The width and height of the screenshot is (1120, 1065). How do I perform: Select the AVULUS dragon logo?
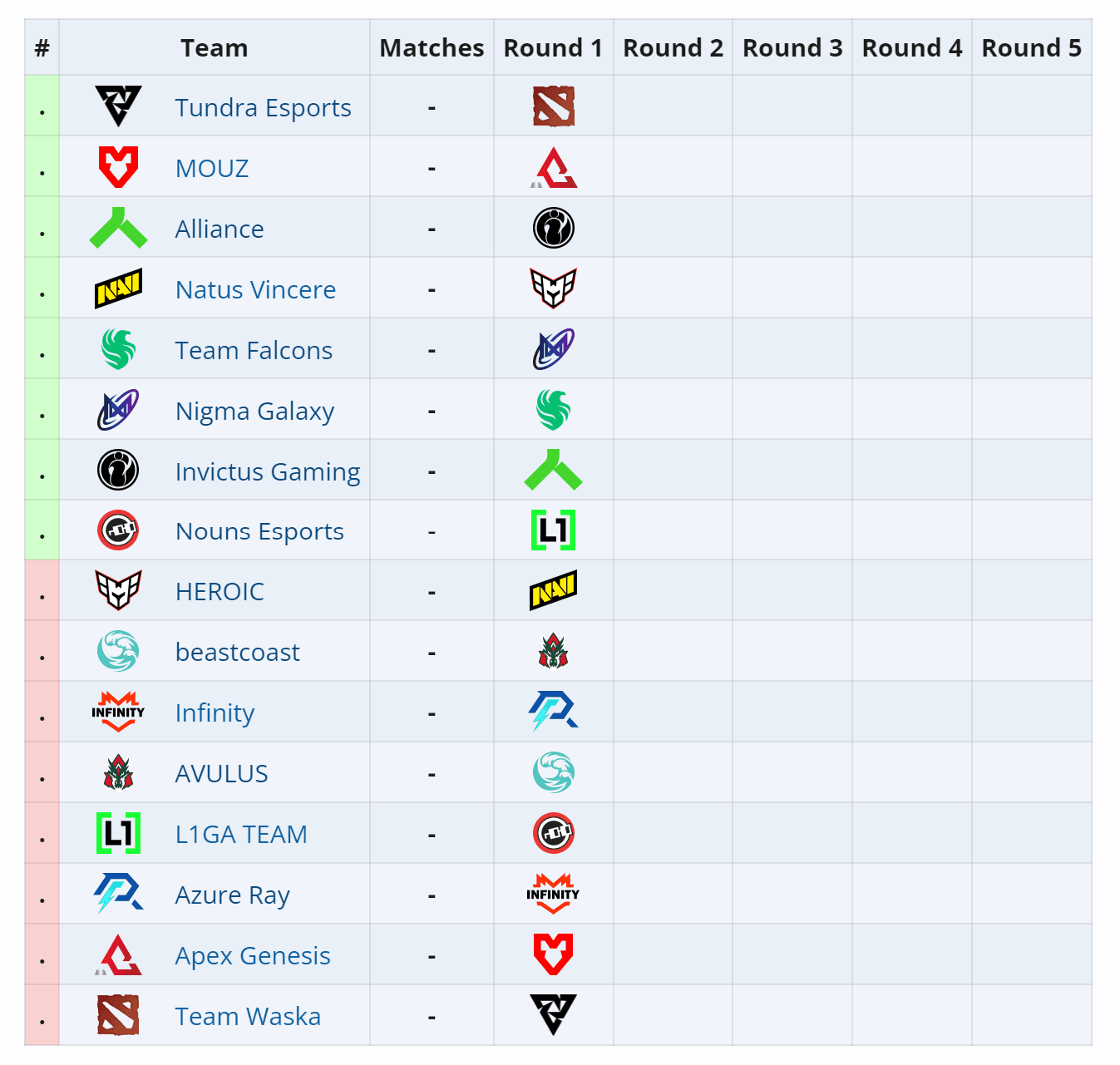(x=117, y=772)
